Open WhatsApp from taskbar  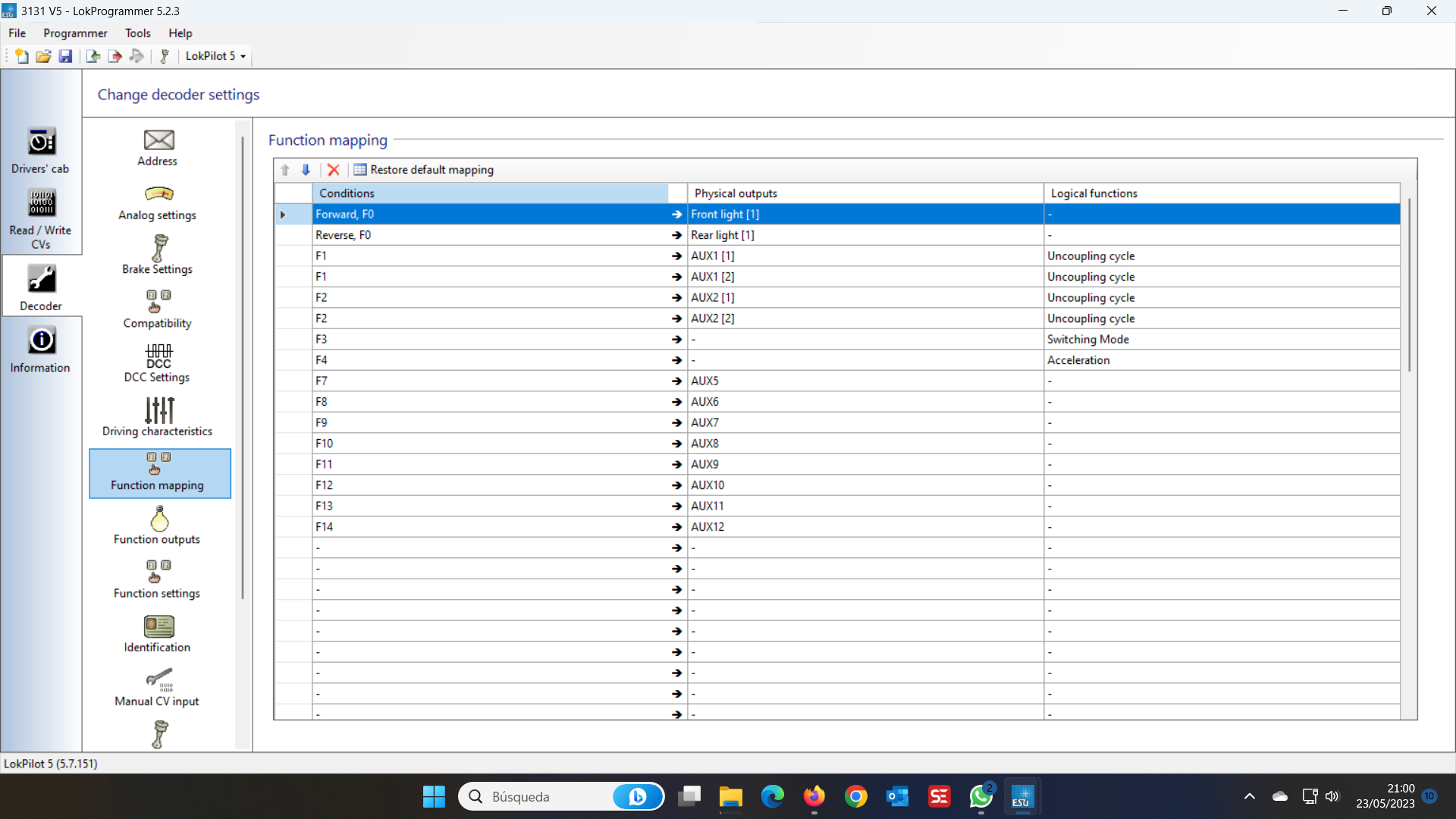(x=981, y=796)
